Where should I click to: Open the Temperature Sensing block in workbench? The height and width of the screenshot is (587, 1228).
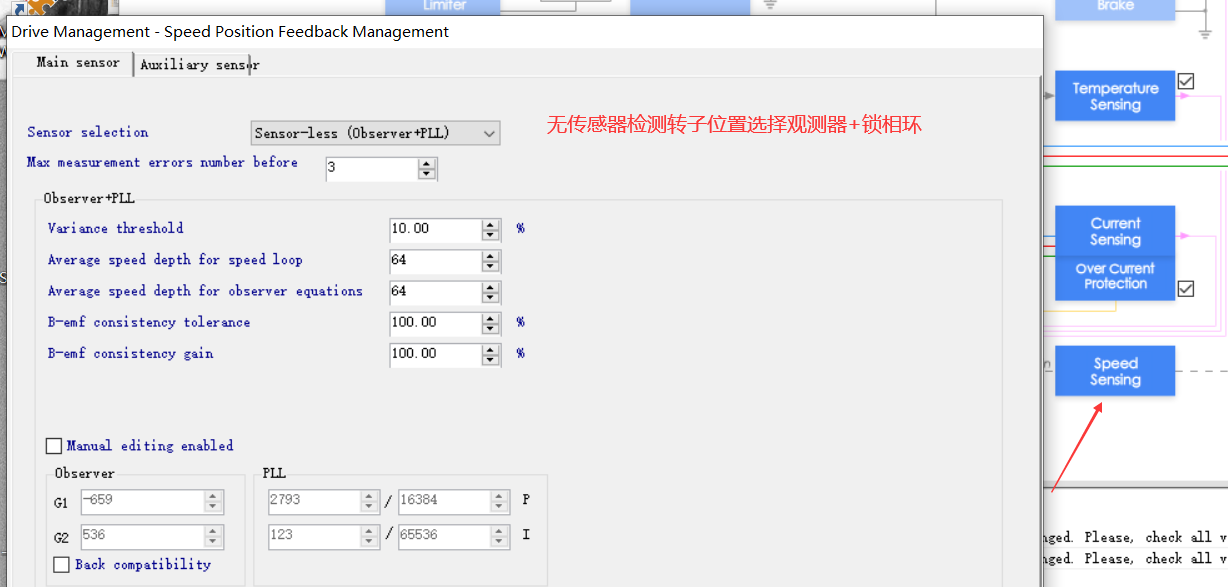coord(1115,96)
